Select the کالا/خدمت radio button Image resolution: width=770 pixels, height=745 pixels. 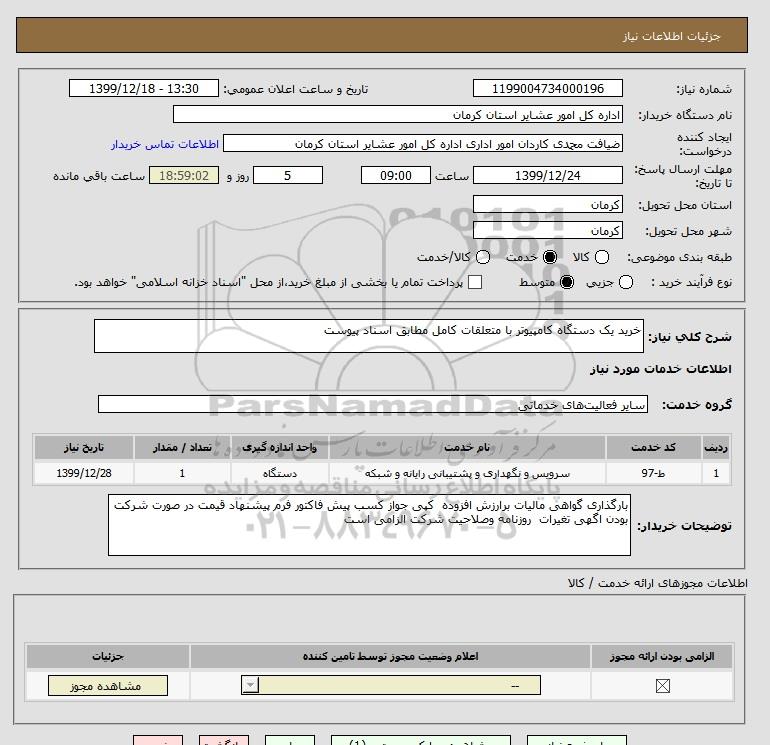pos(483,257)
